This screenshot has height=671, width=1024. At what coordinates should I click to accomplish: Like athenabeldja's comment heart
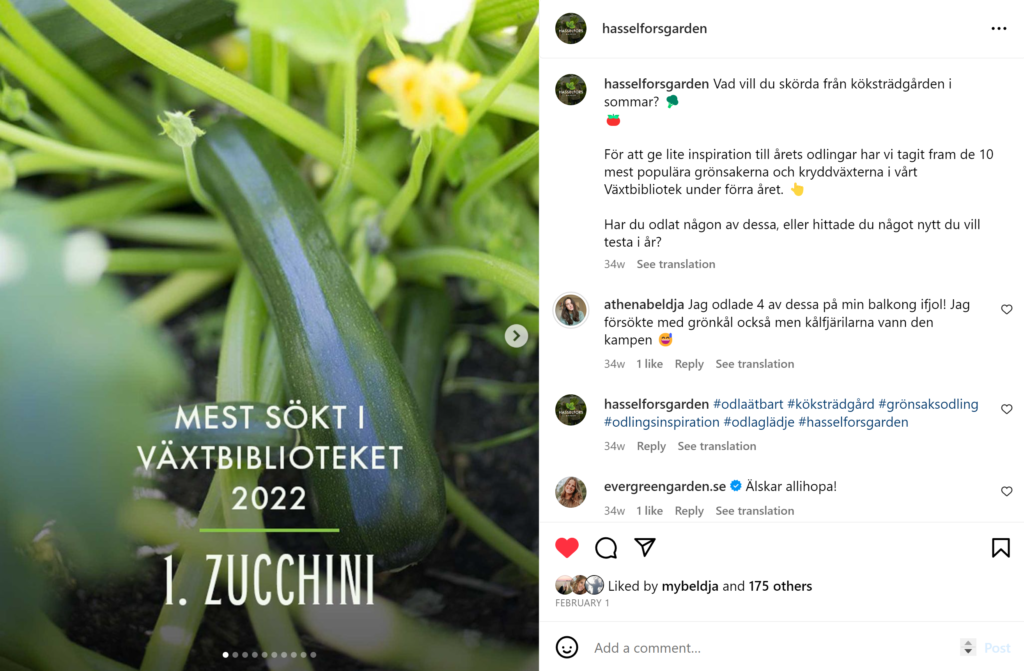point(1006,309)
